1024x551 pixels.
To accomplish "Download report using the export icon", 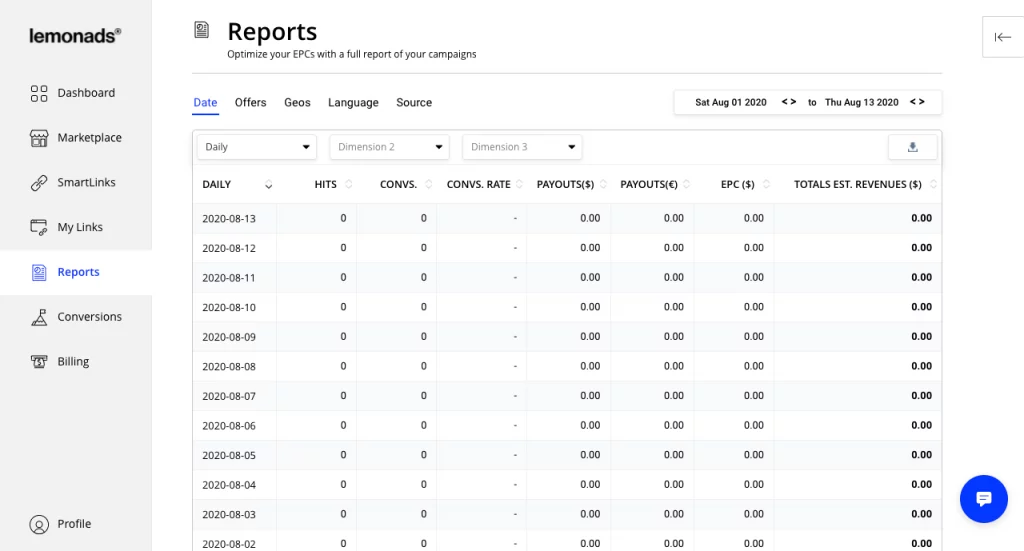I will pyautogui.click(x=912, y=147).
